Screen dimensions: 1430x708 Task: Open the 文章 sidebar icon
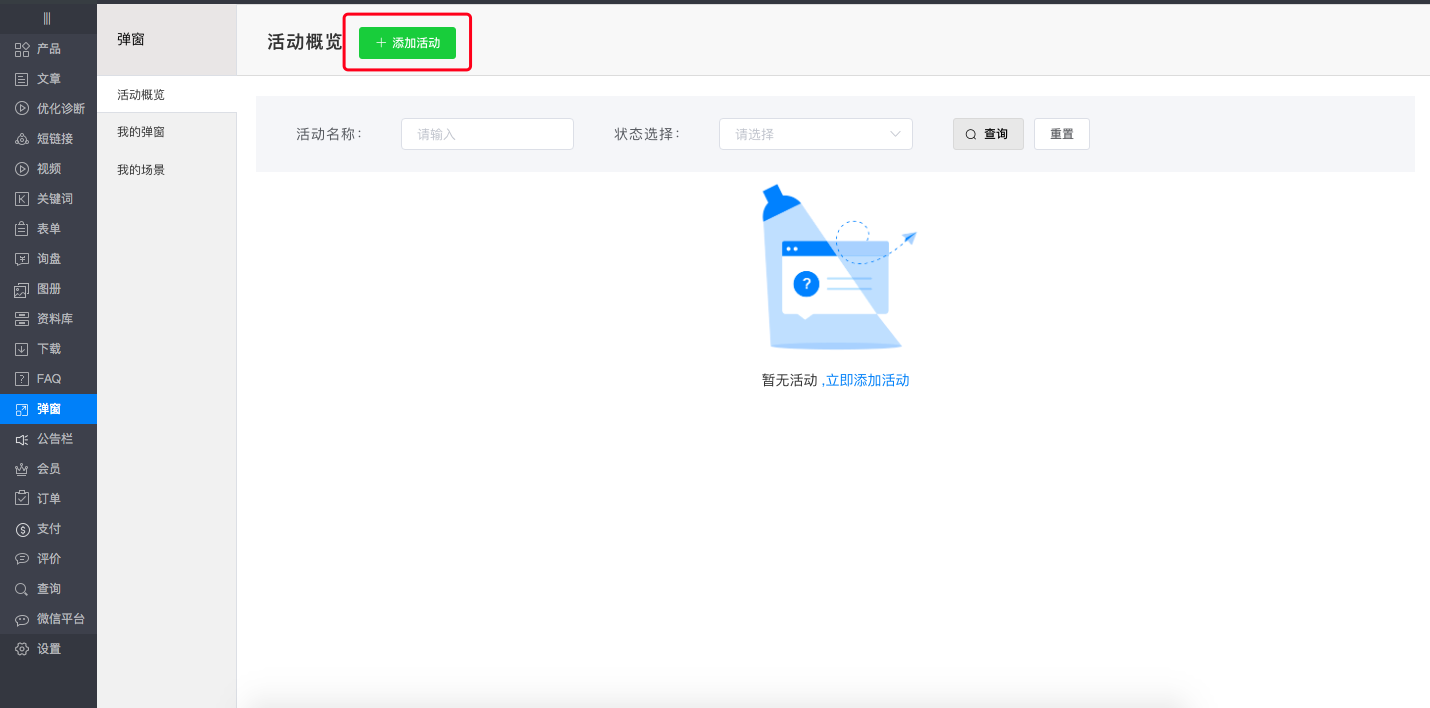(22, 79)
